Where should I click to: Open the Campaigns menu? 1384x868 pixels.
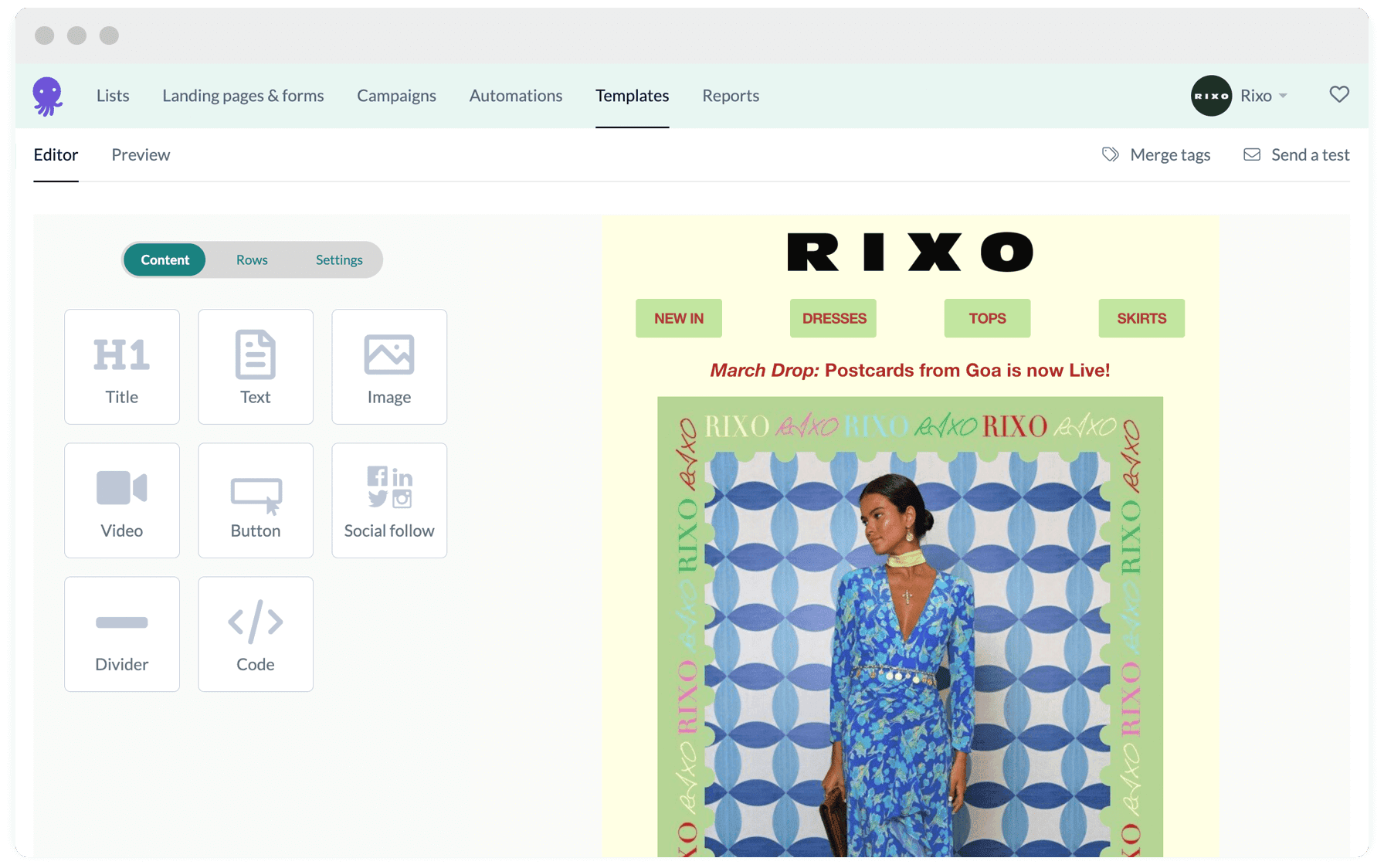pyautogui.click(x=396, y=96)
